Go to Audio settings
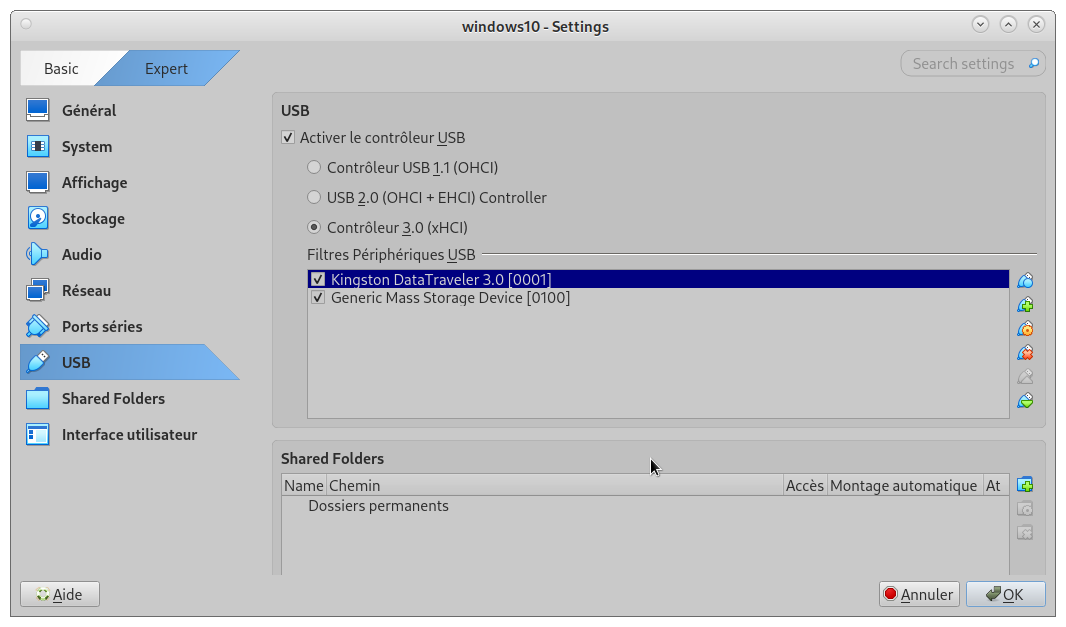 pos(83,254)
